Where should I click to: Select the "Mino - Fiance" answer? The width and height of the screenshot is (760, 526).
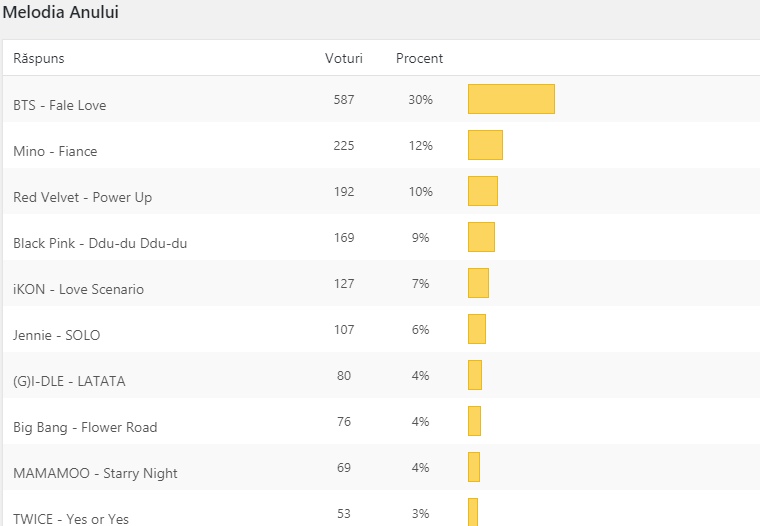click(x=55, y=151)
